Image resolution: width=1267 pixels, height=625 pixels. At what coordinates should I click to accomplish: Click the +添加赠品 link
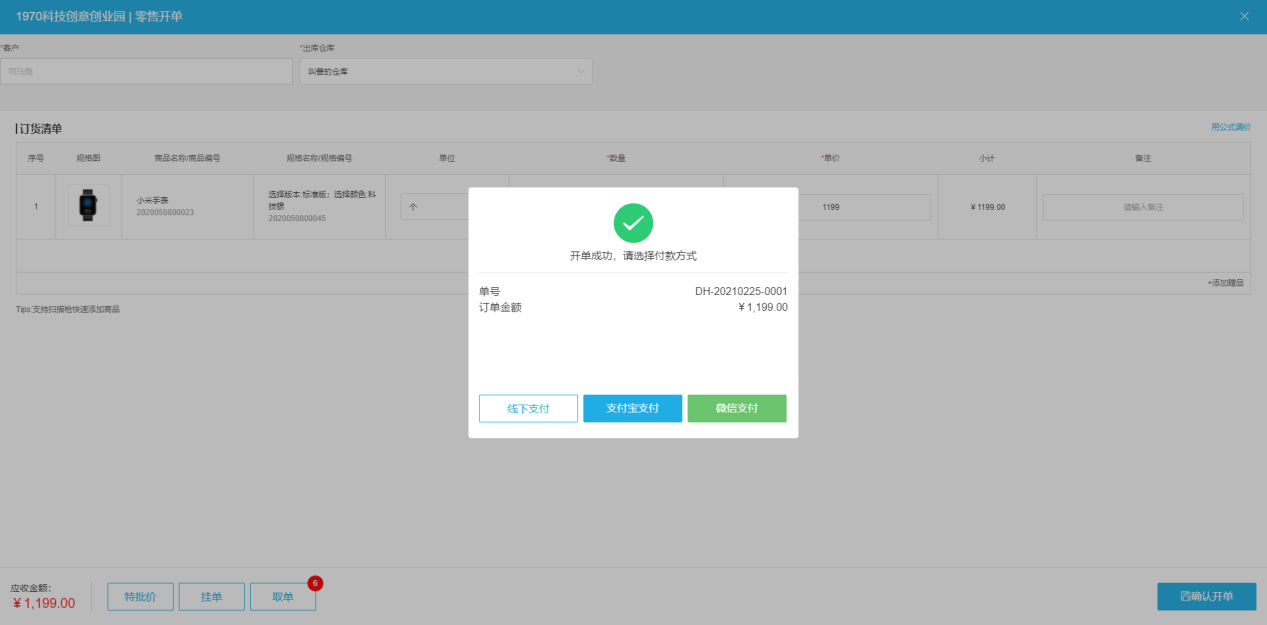(x=1225, y=283)
